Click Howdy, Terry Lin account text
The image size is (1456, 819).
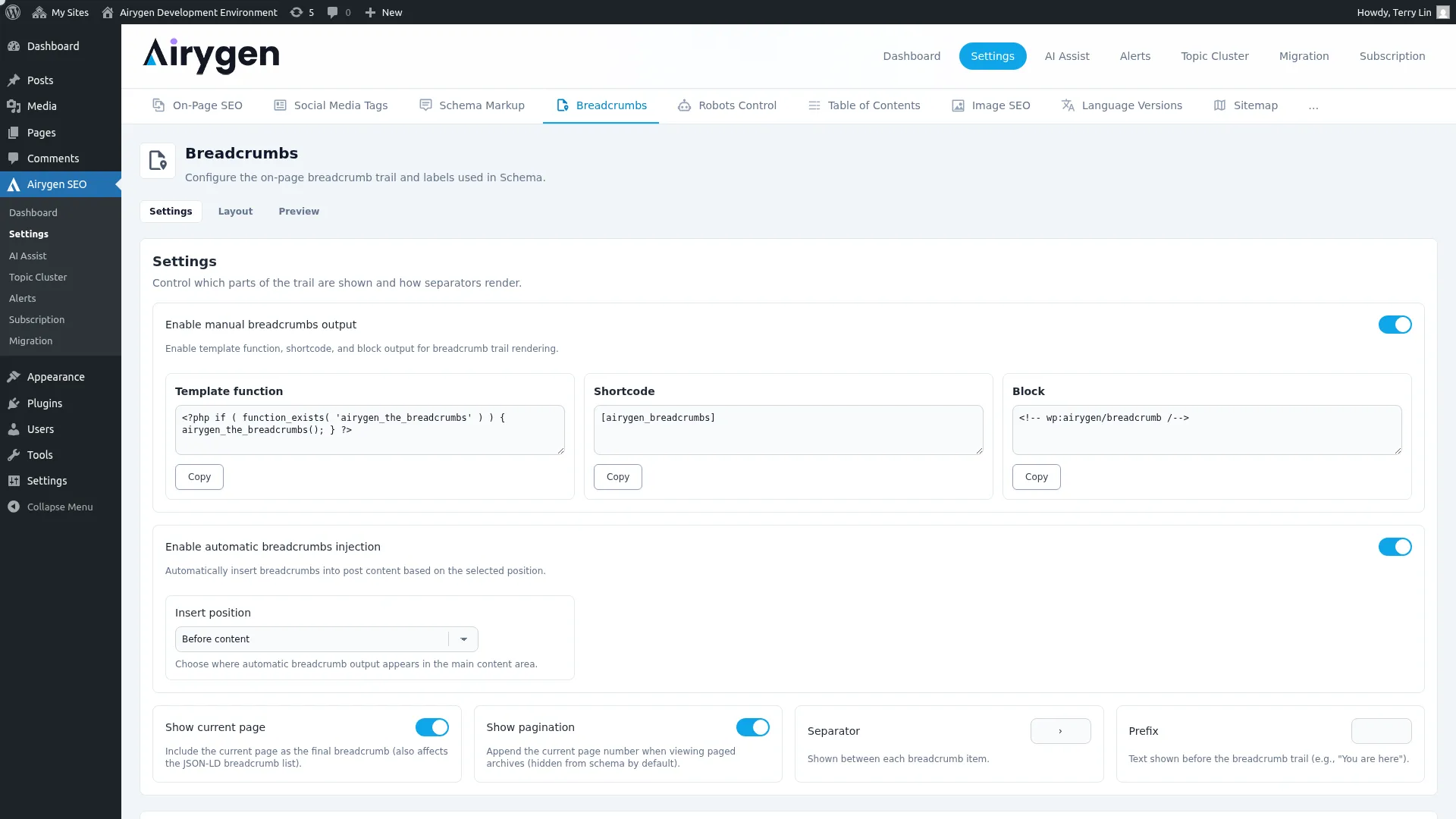point(1394,12)
